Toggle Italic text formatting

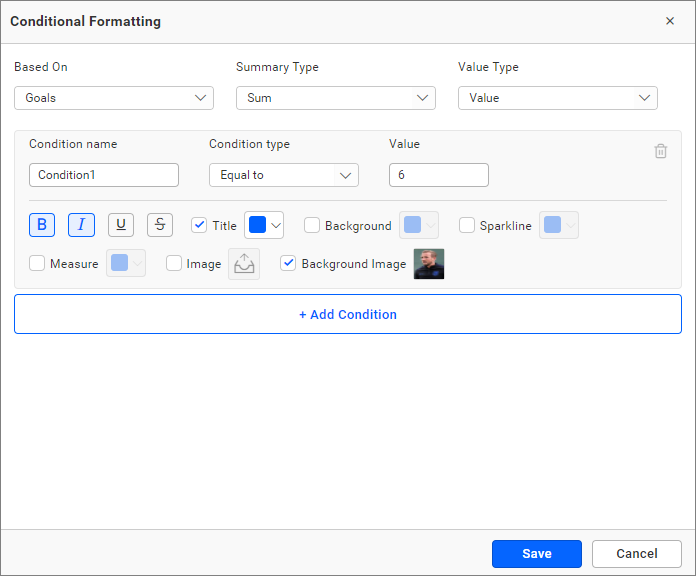click(x=81, y=225)
